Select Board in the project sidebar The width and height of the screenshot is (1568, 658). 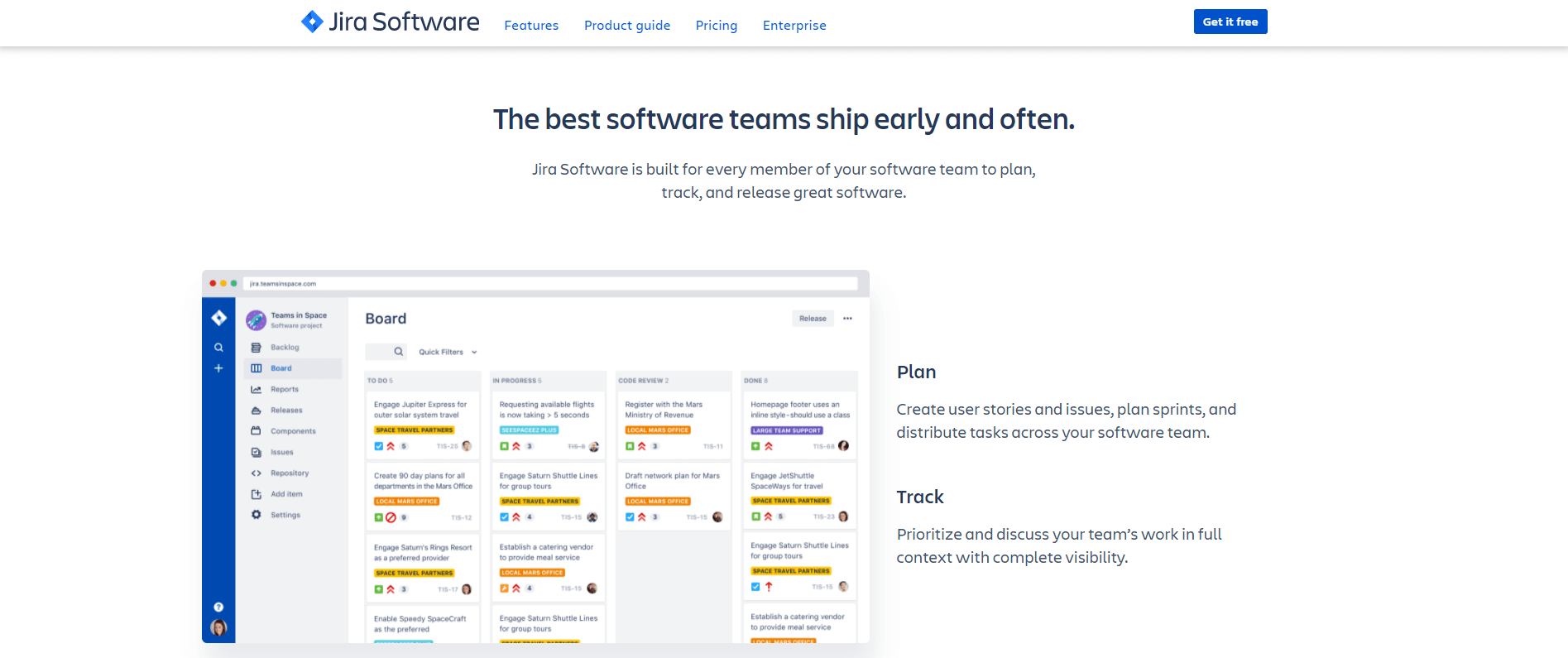pyautogui.click(x=293, y=368)
